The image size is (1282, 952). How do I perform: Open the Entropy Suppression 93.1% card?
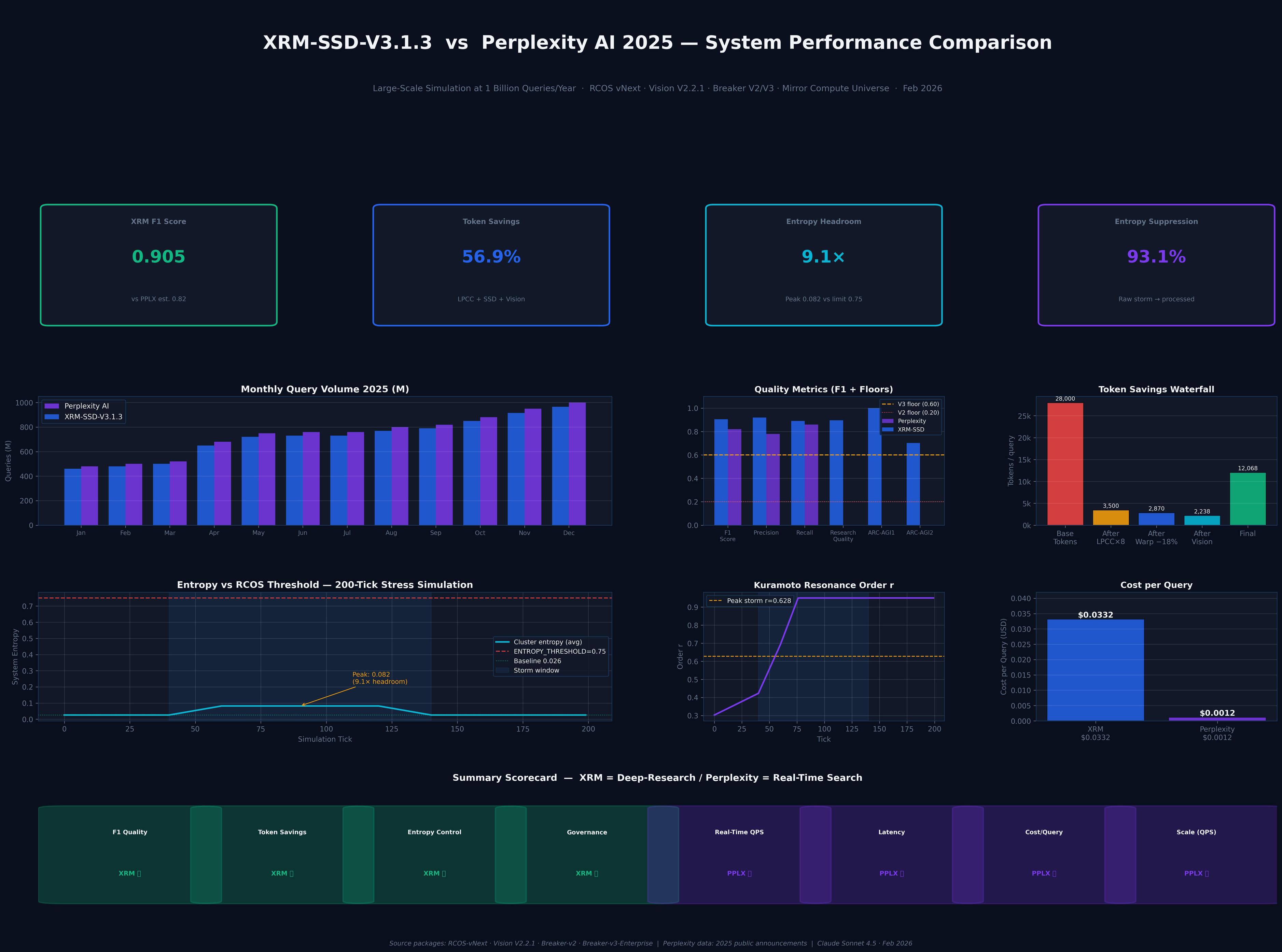[x=1156, y=265]
